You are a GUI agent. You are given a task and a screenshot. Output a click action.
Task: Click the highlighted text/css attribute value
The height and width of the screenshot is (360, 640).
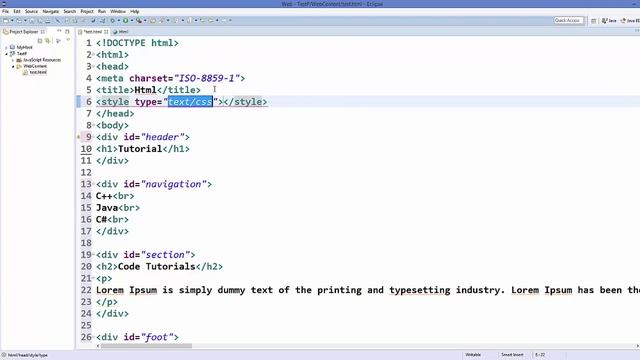click(x=190, y=102)
